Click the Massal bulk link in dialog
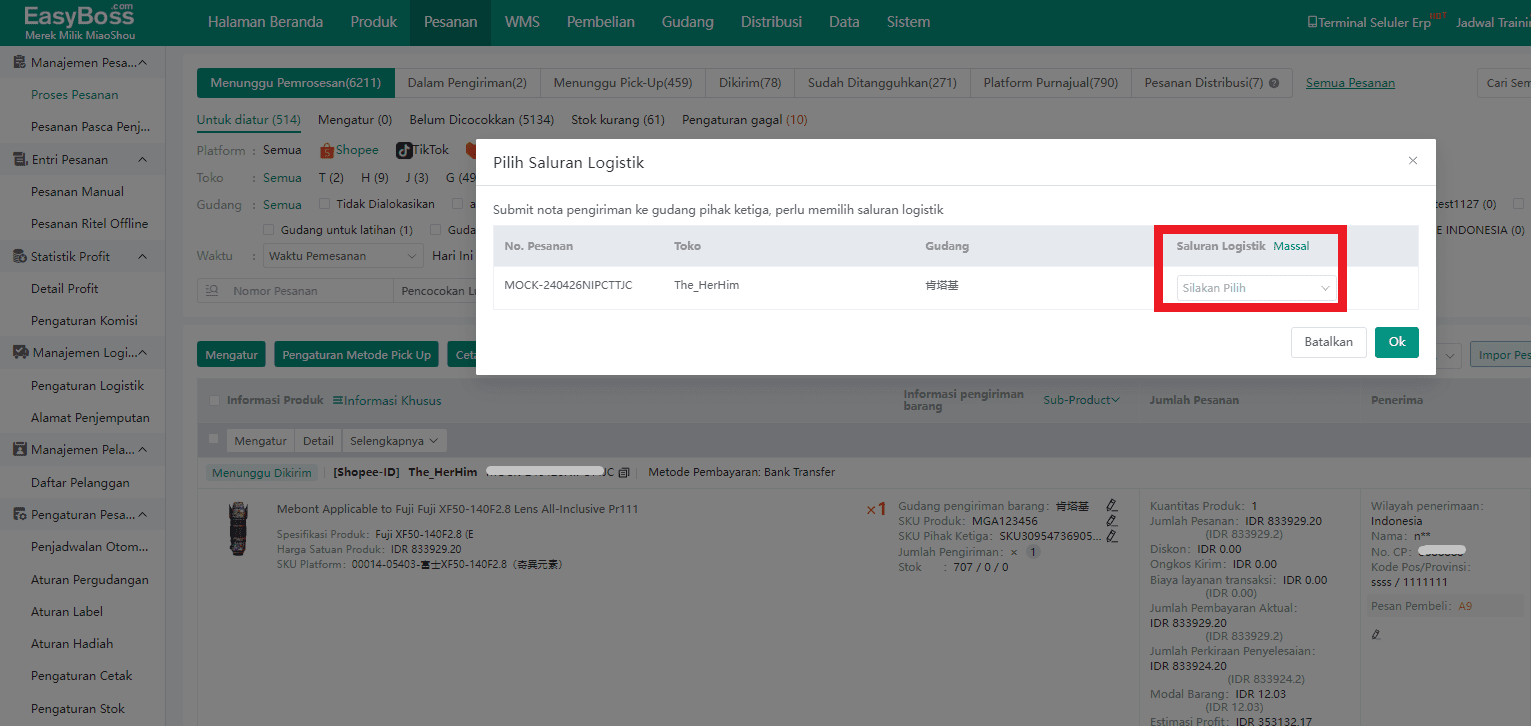The image size is (1531, 726). point(1291,246)
